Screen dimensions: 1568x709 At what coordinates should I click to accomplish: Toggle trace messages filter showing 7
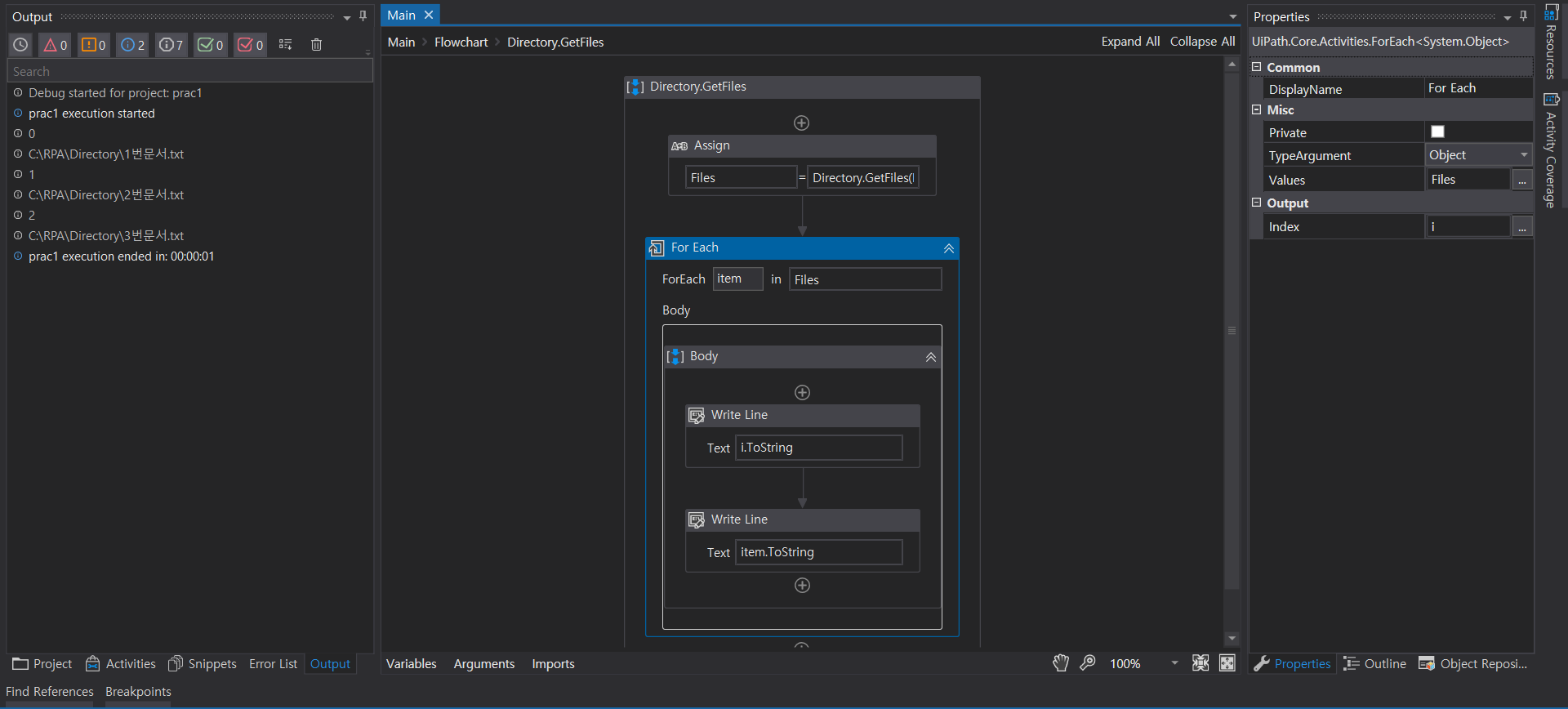tap(171, 45)
